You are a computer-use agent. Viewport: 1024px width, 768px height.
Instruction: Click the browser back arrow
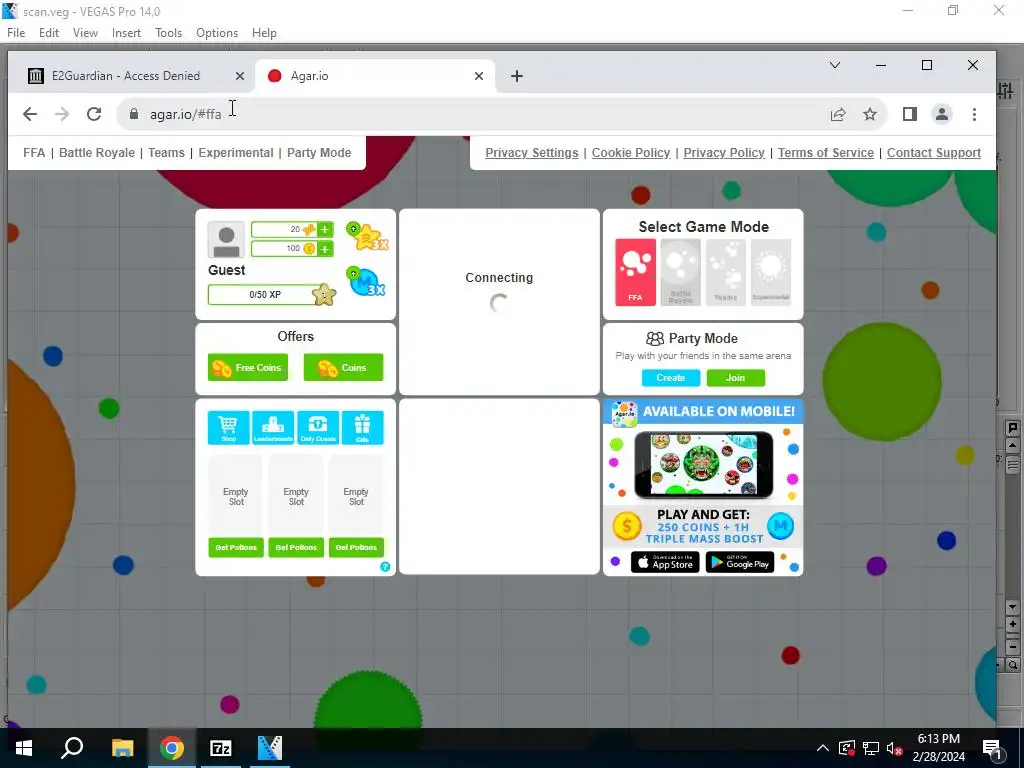click(30, 114)
